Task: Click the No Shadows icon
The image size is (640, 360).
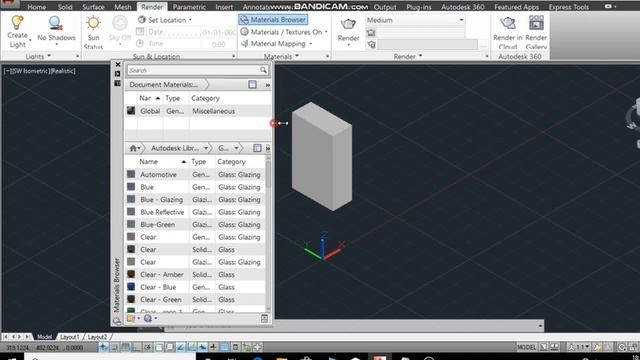Action: pyautogui.click(x=56, y=23)
